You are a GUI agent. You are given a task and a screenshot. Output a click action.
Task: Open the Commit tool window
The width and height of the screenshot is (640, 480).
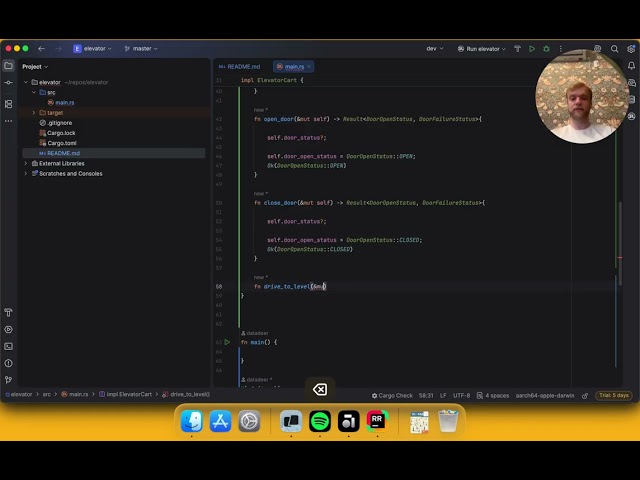[x=8, y=82]
